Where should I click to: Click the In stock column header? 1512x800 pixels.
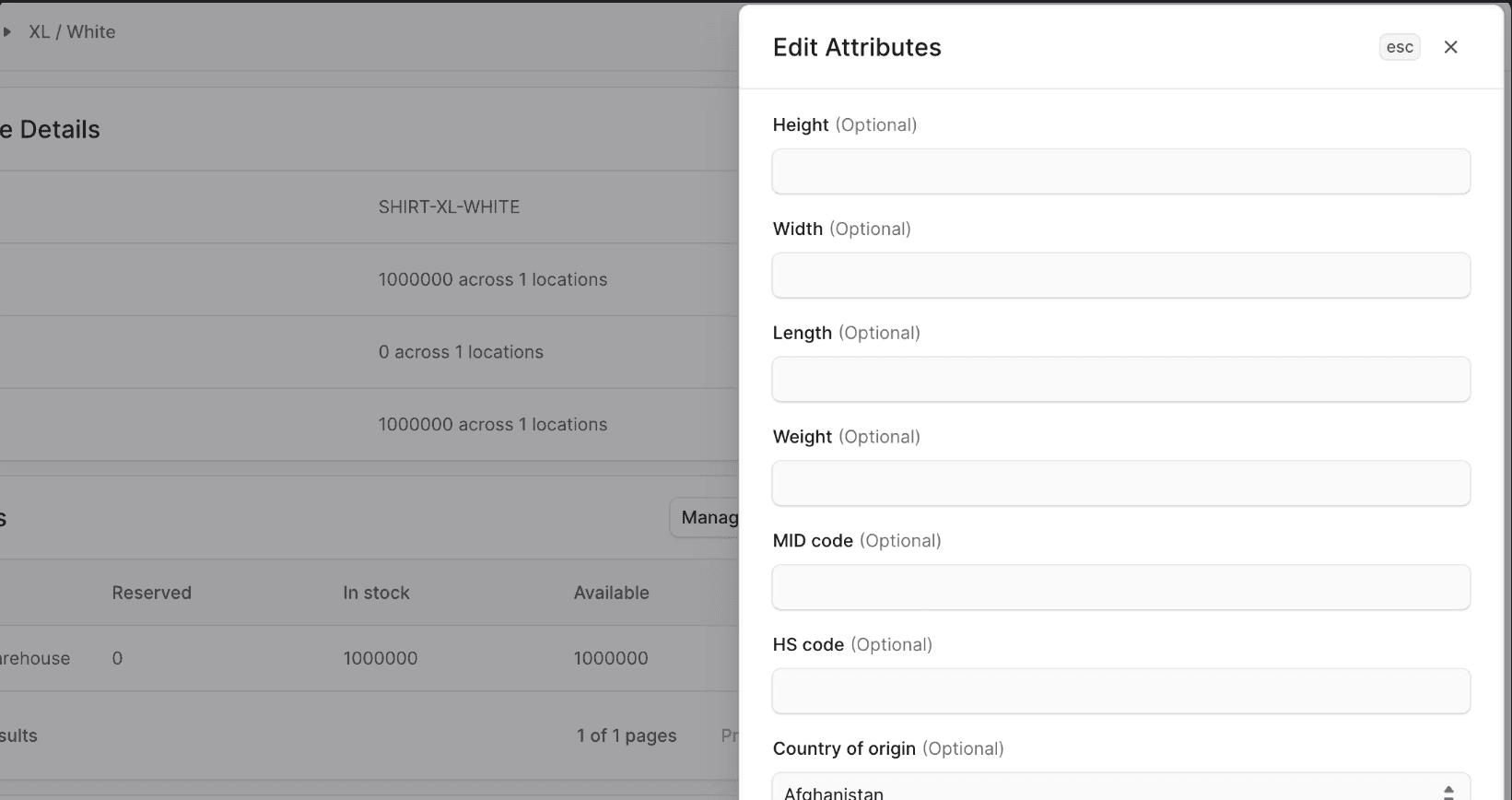click(376, 594)
